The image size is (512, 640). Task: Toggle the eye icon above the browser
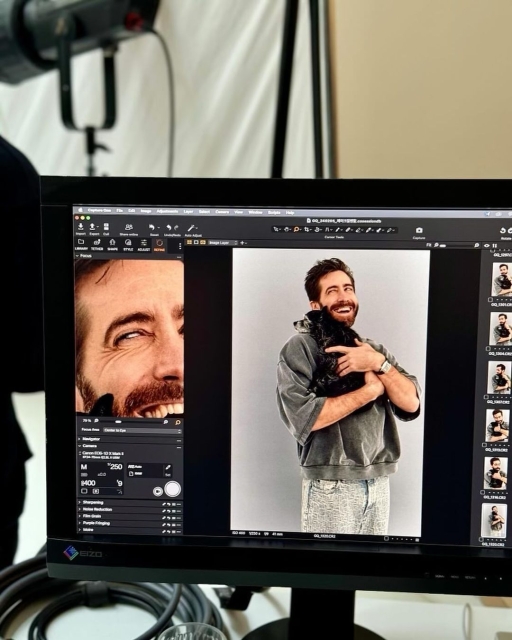[x=487, y=246]
